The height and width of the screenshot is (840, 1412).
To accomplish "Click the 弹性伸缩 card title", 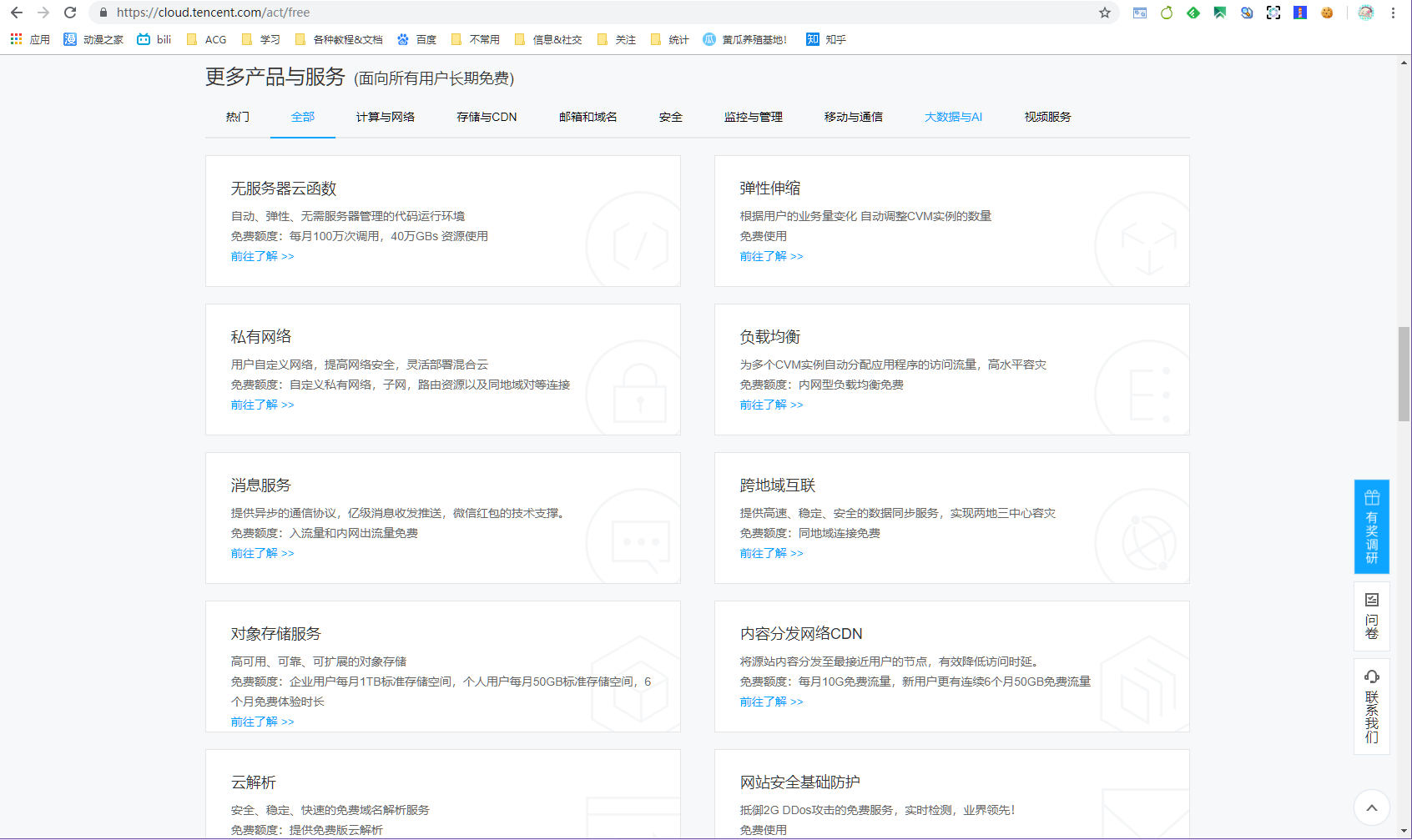I will pyautogui.click(x=770, y=189).
